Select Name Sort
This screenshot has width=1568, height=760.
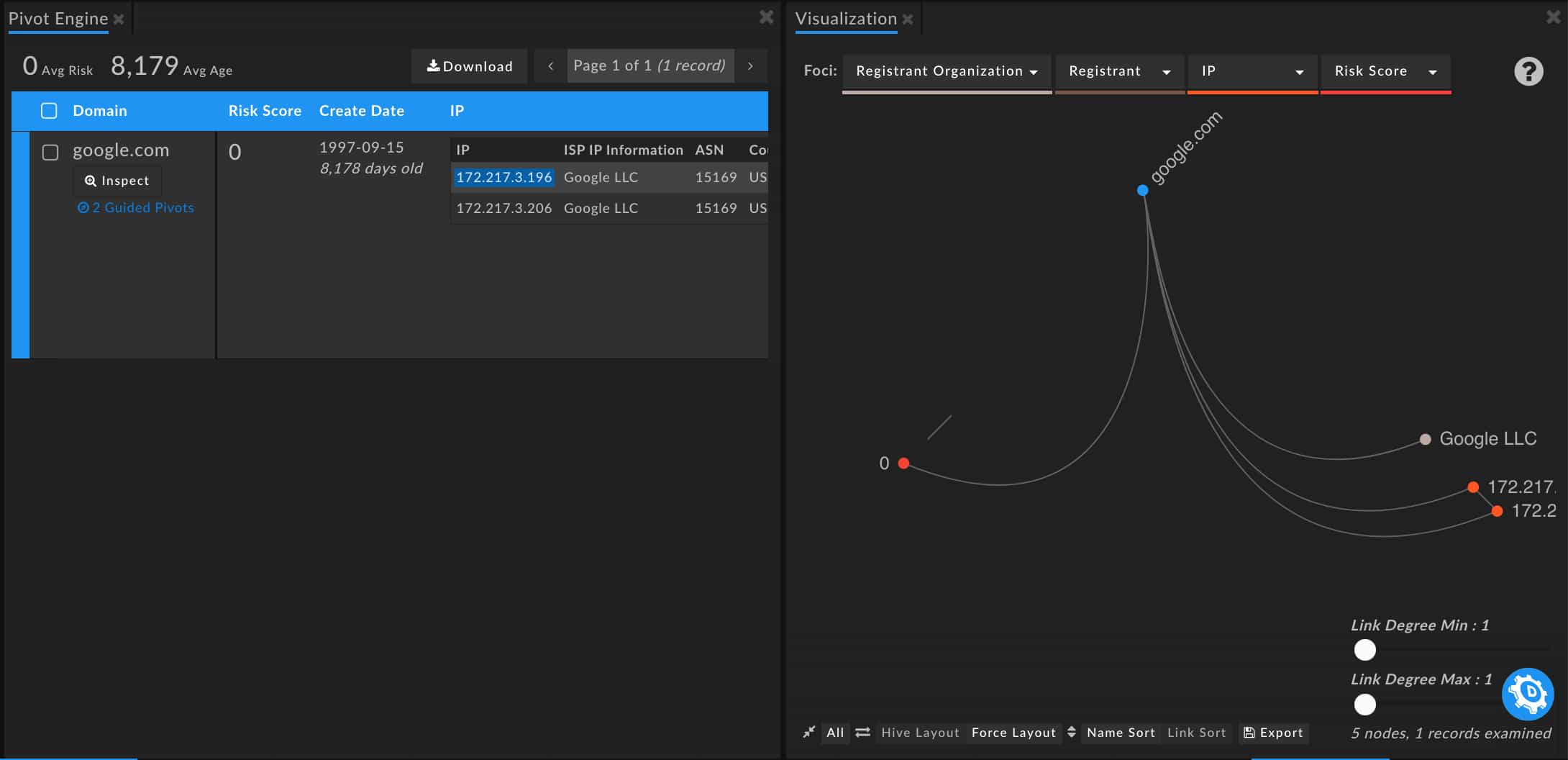[1121, 733]
